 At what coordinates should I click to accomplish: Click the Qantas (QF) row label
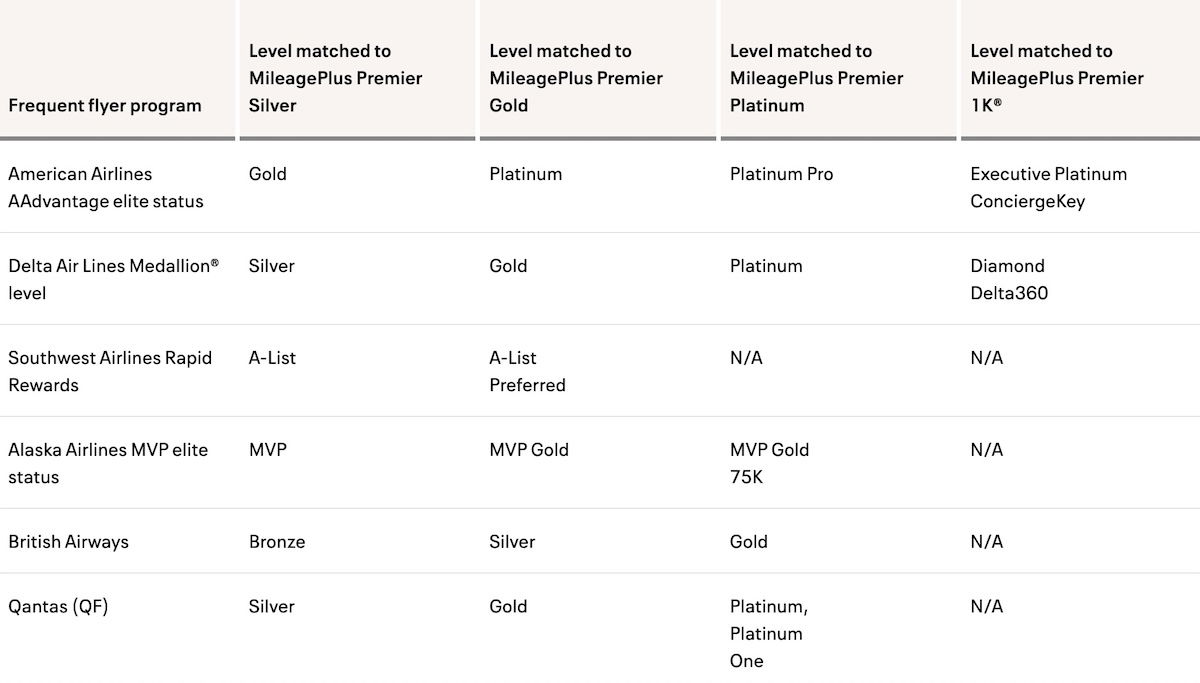click(x=58, y=606)
